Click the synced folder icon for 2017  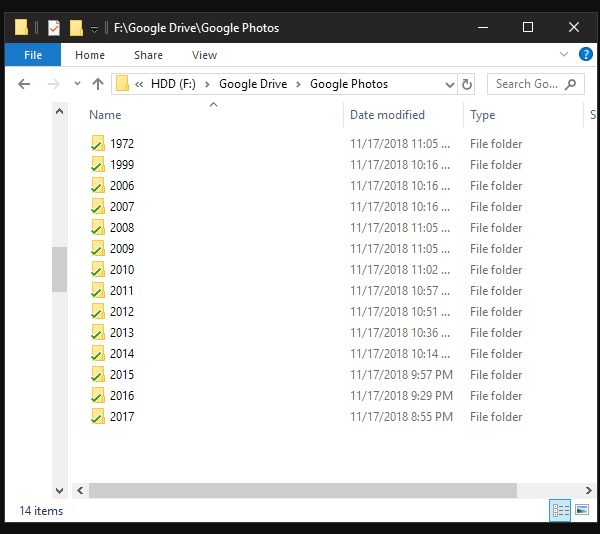click(98, 417)
